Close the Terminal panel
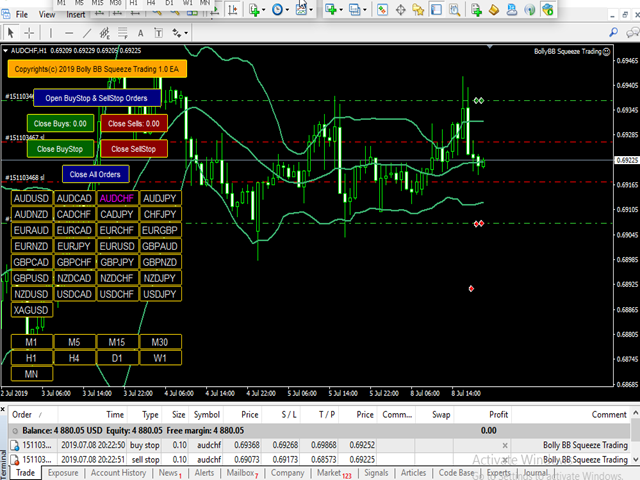The width and height of the screenshot is (640, 480). [x=3, y=409]
